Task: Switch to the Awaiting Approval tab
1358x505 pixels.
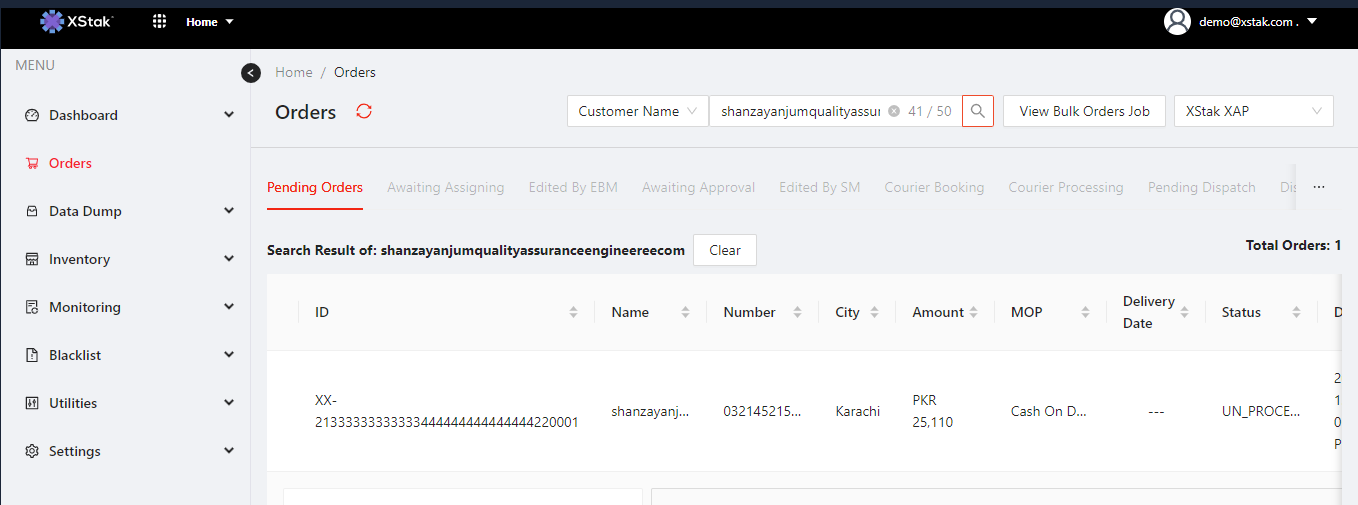Action: (698, 187)
